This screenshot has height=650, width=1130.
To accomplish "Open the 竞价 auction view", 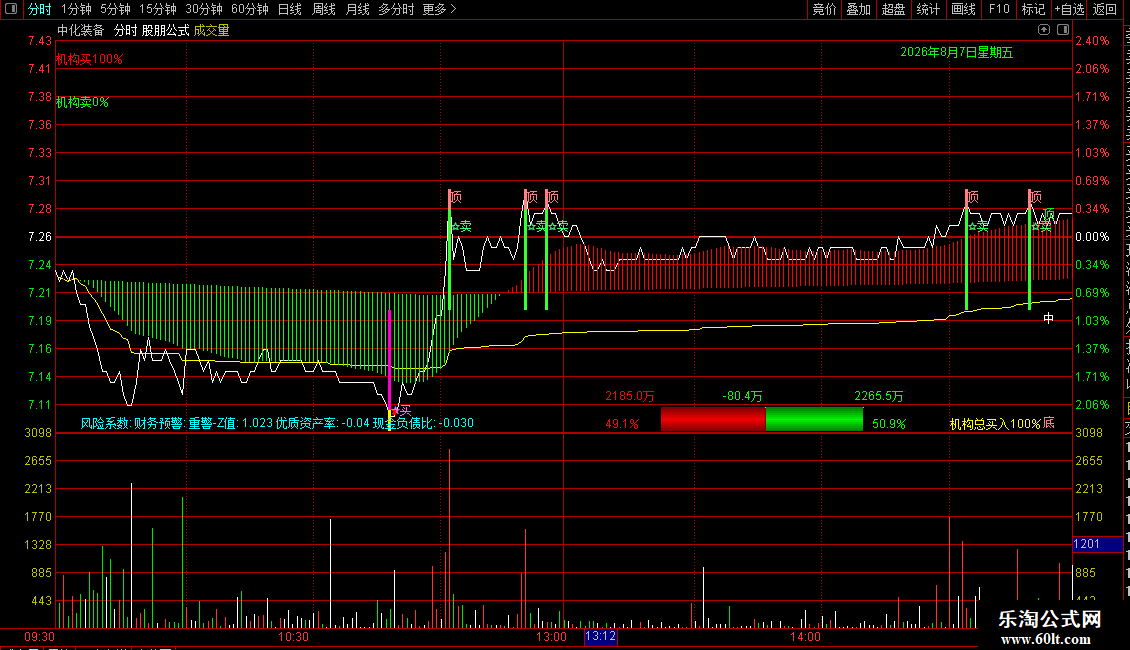I will [824, 9].
